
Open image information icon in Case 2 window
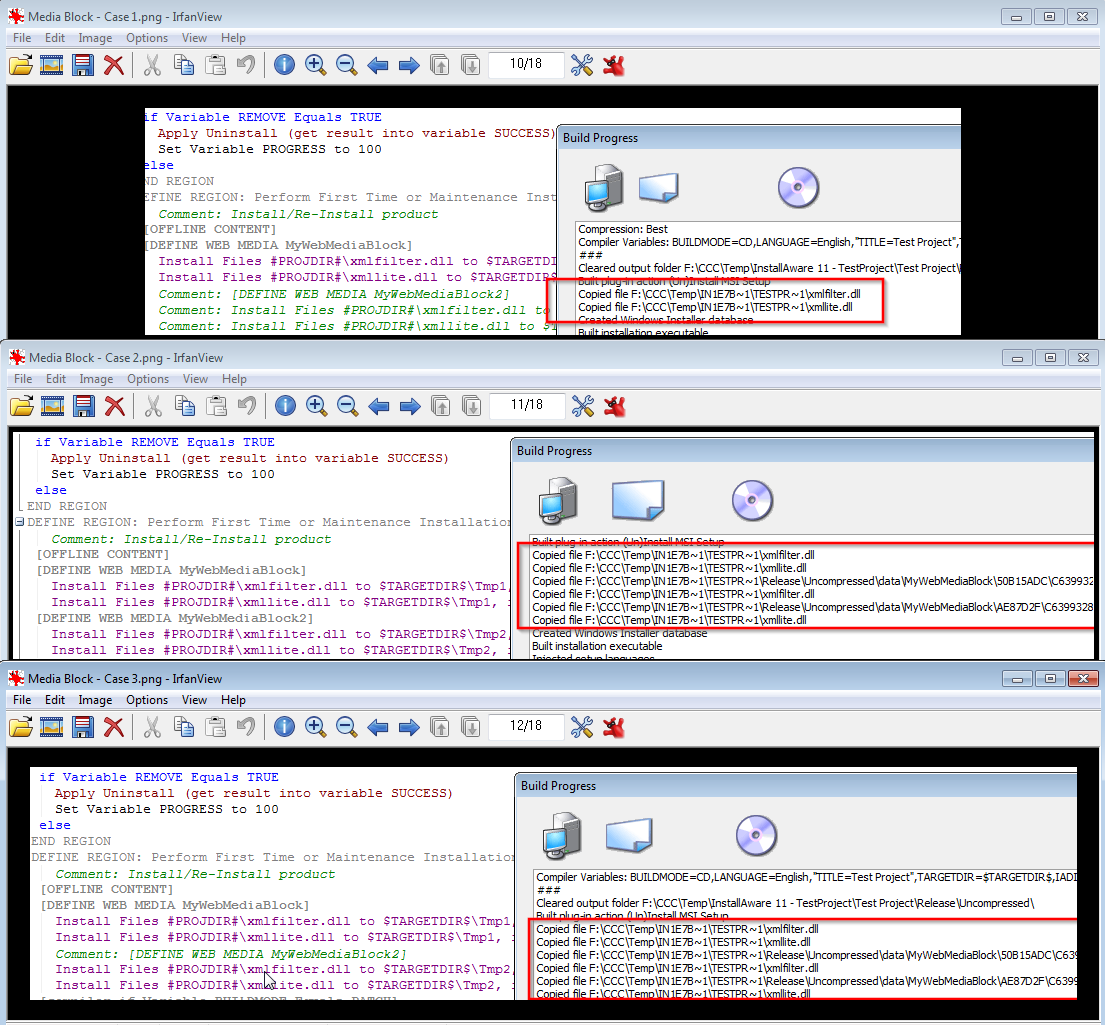pyautogui.click(x=285, y=407)
